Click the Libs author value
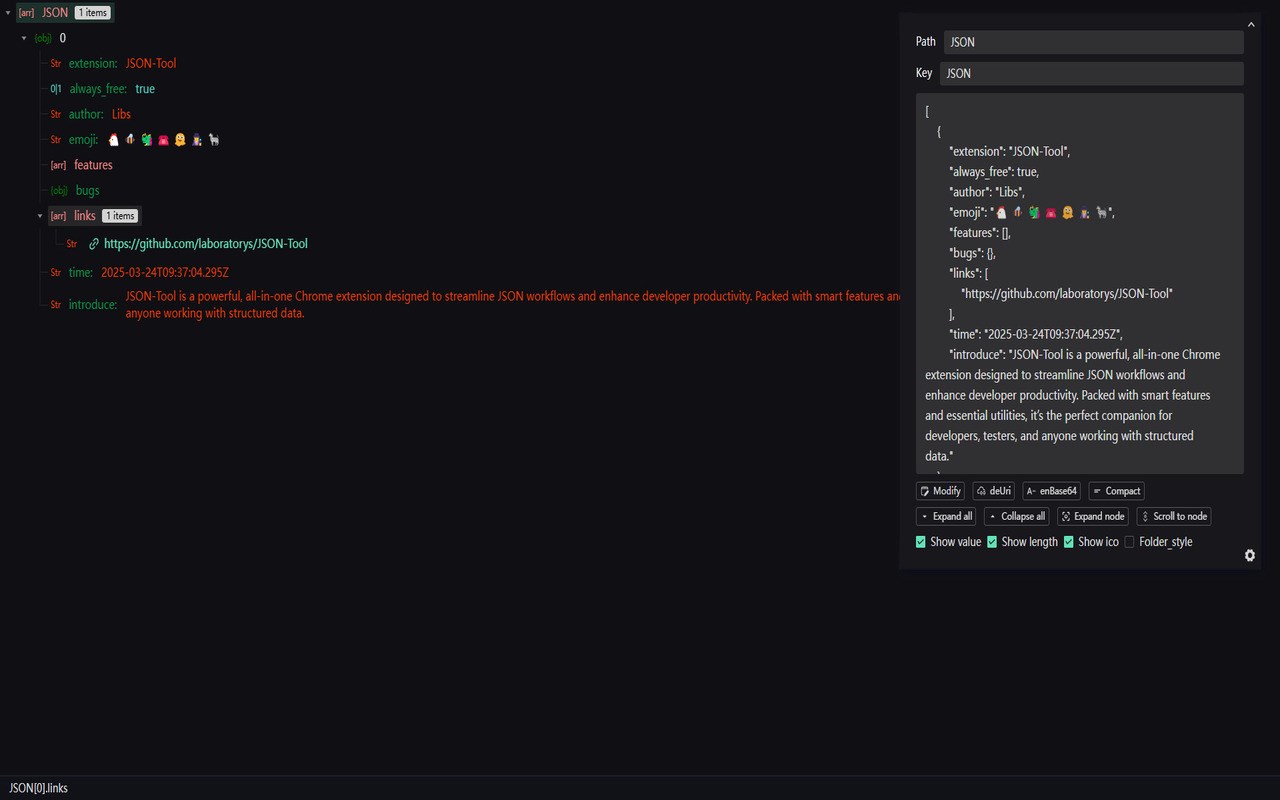This screenshot has height=800, width=1280. (121, 114)
